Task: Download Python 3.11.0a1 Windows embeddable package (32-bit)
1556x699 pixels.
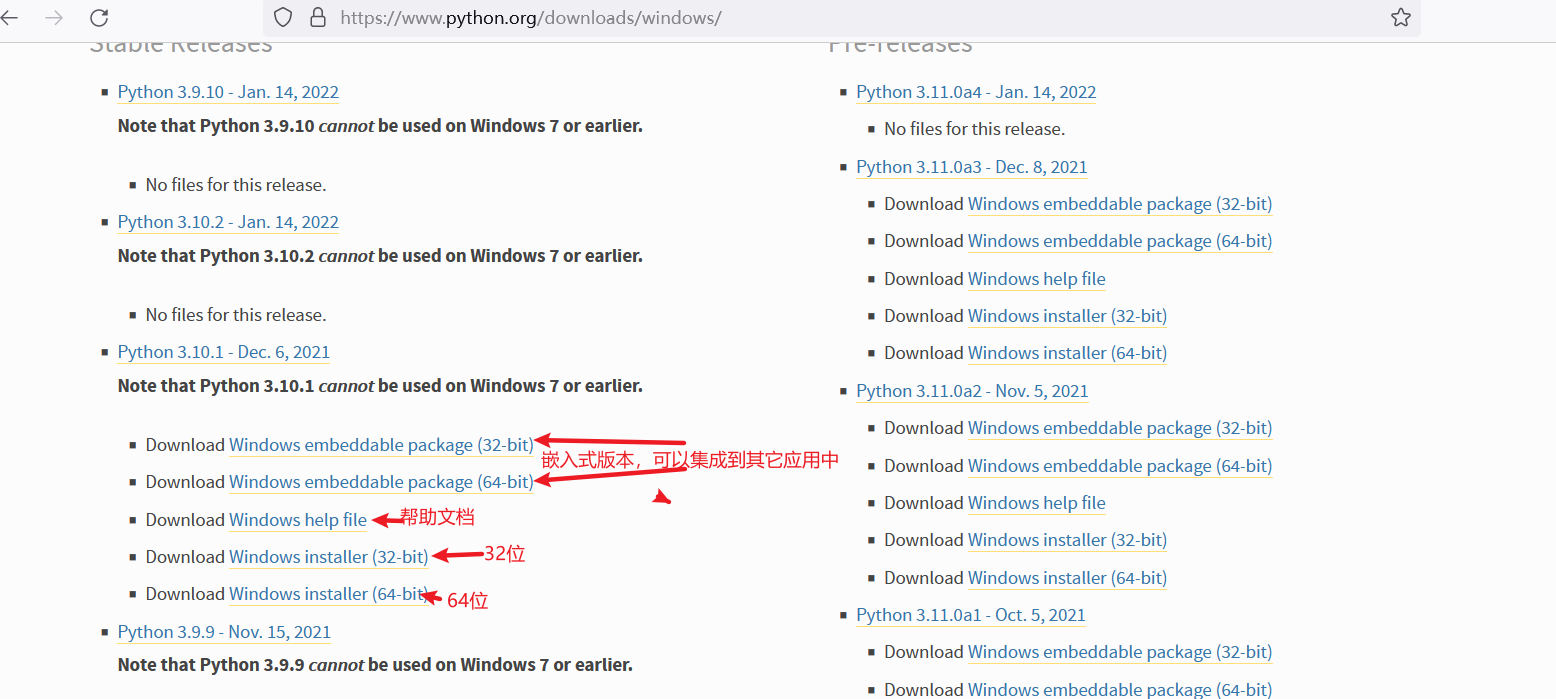Action: [x=1120, y=652]
